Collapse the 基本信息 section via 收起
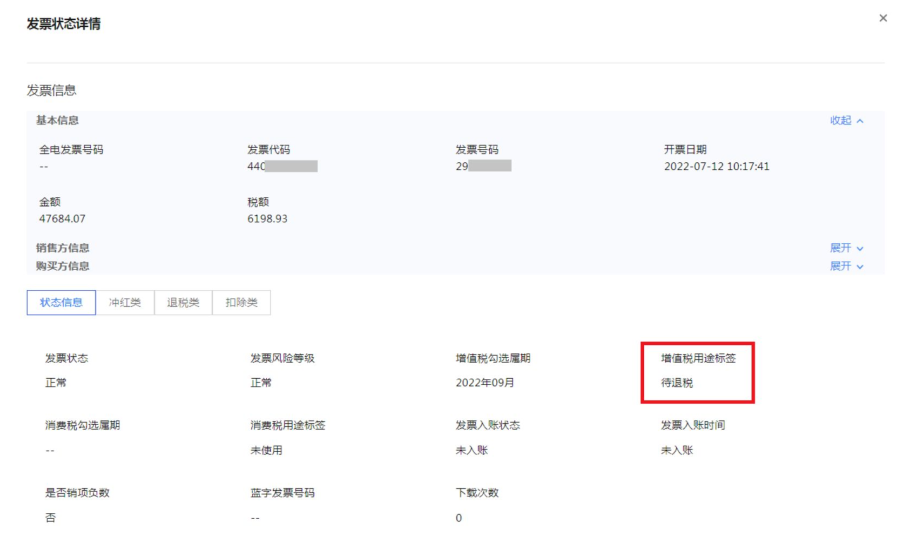 tap(846, 121)
